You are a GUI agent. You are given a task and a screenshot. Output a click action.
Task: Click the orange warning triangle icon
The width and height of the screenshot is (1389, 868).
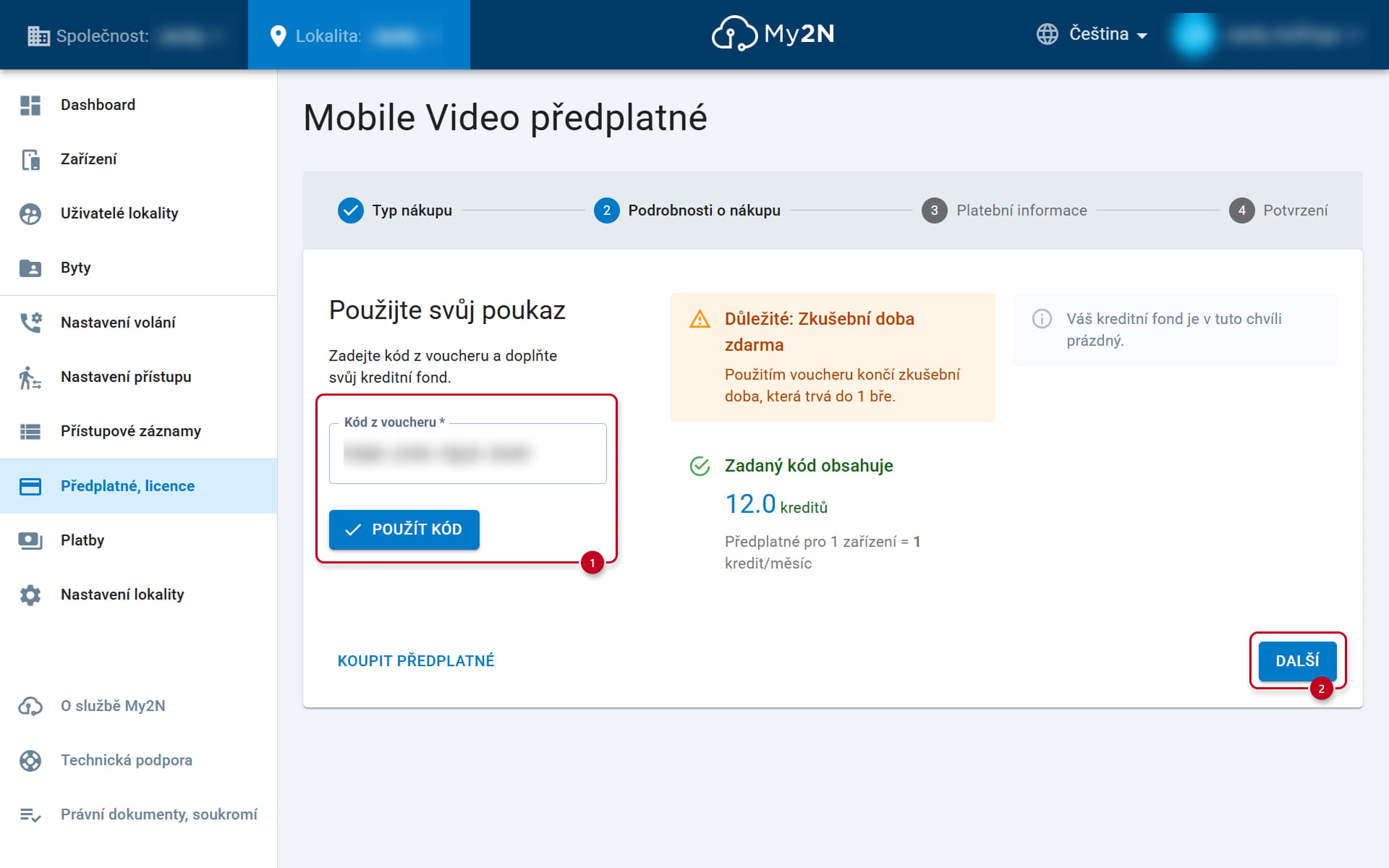tap(700, 319)
